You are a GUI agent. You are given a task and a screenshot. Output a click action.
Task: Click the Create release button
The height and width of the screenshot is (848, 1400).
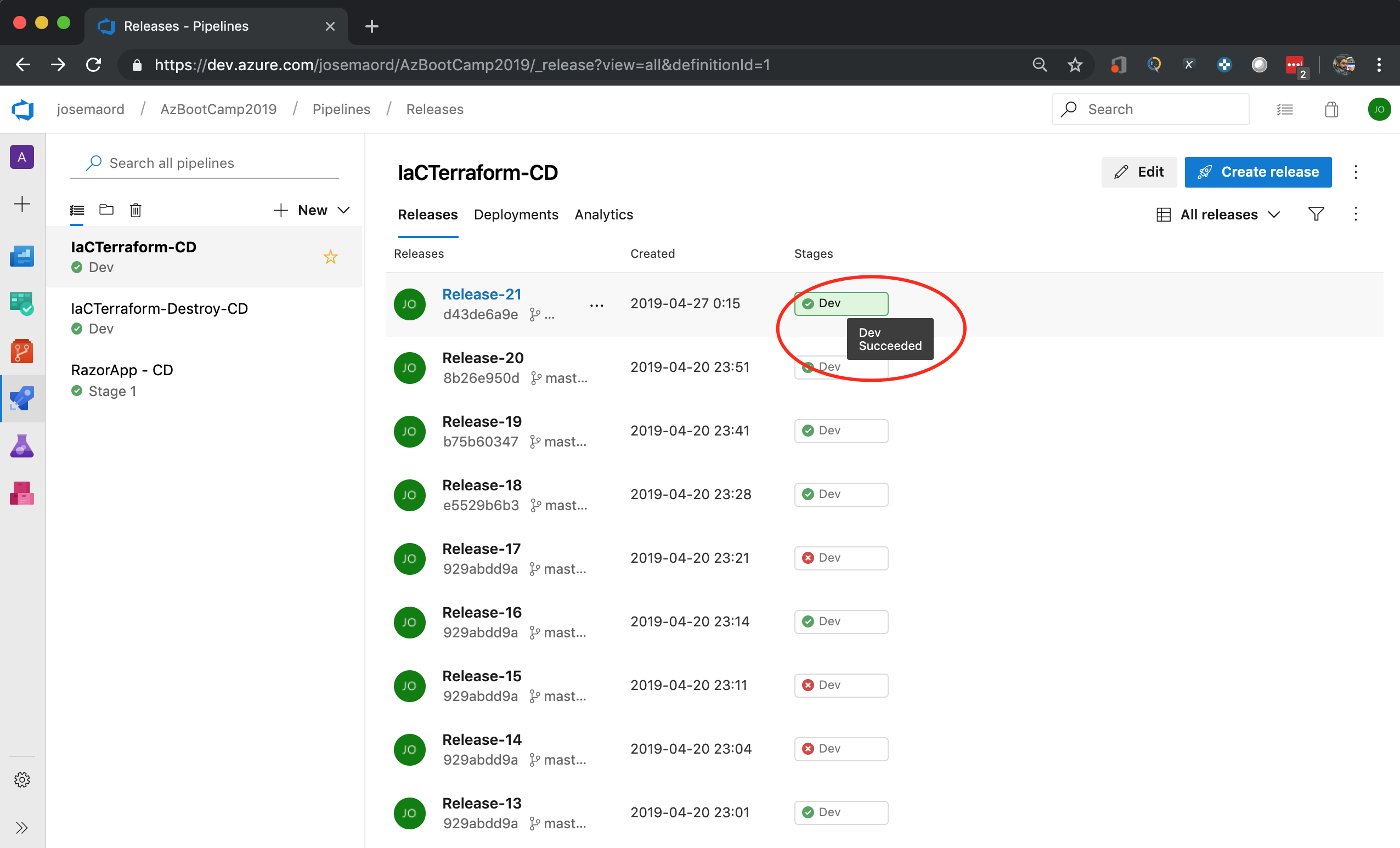tap(1257, 172)
